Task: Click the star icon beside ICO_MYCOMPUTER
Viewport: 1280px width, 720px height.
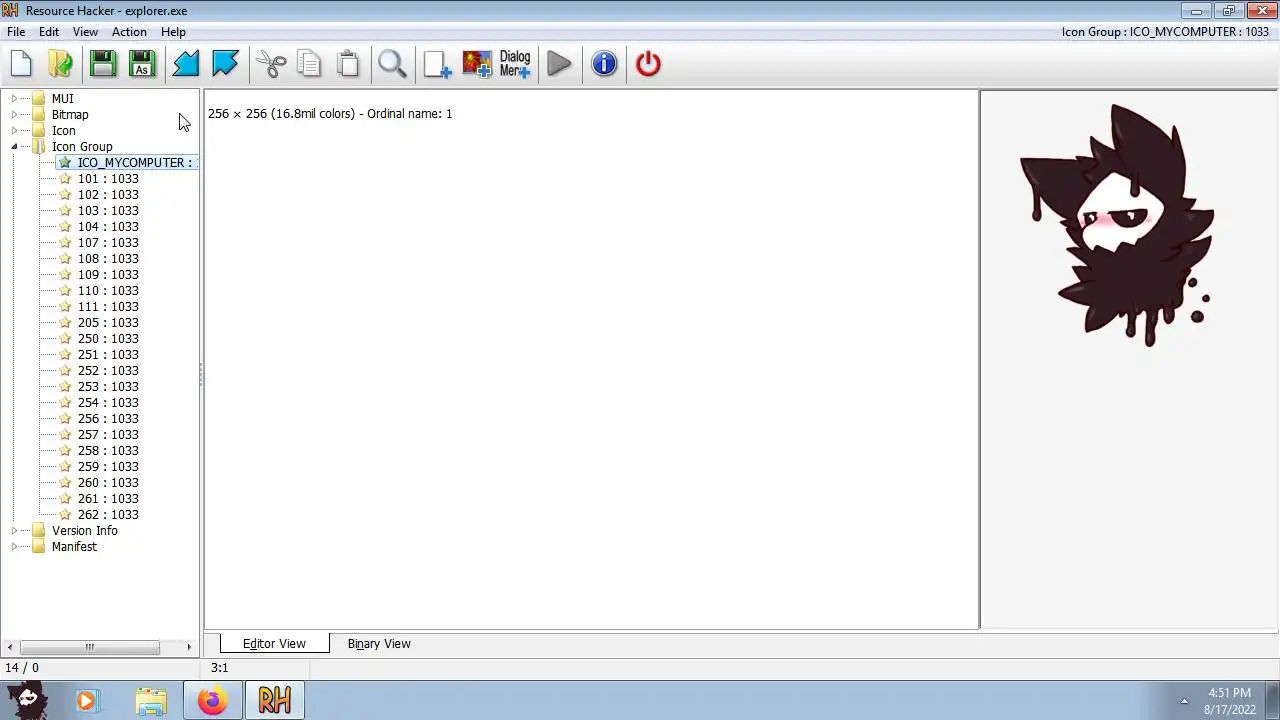Action: [65, 162]
